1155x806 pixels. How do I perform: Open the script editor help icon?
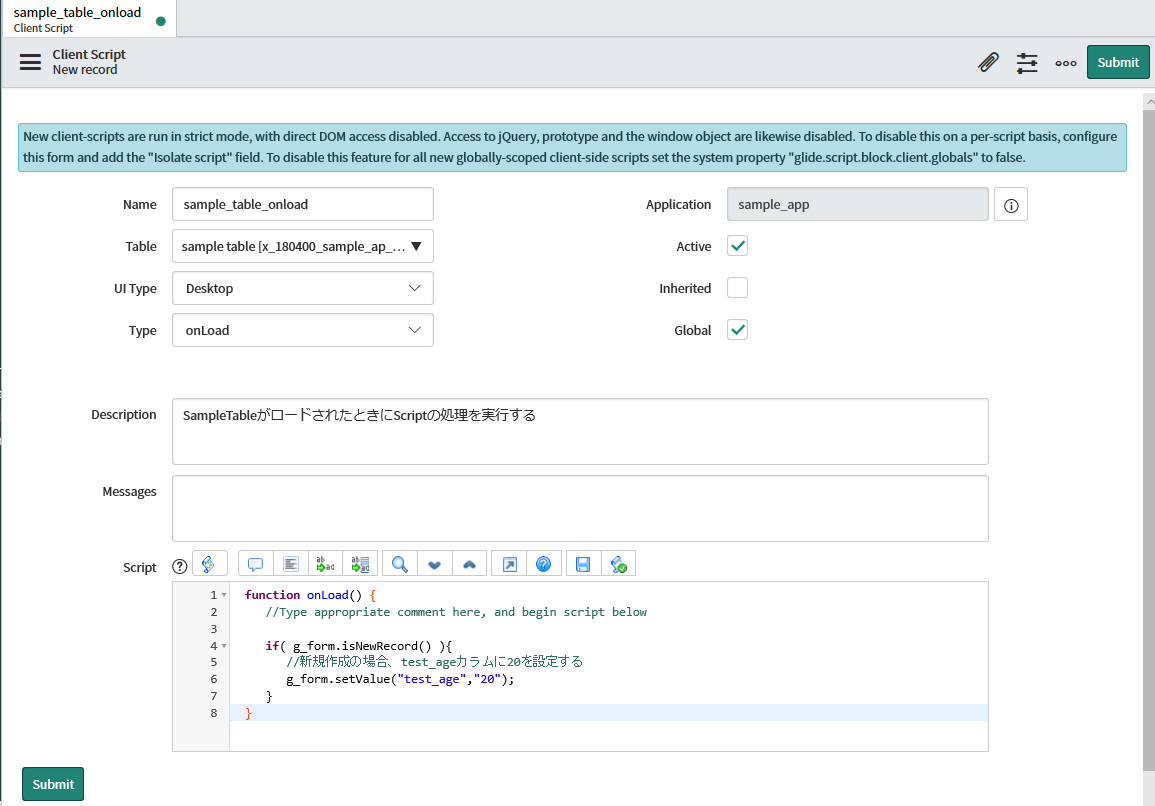[543, 564]
